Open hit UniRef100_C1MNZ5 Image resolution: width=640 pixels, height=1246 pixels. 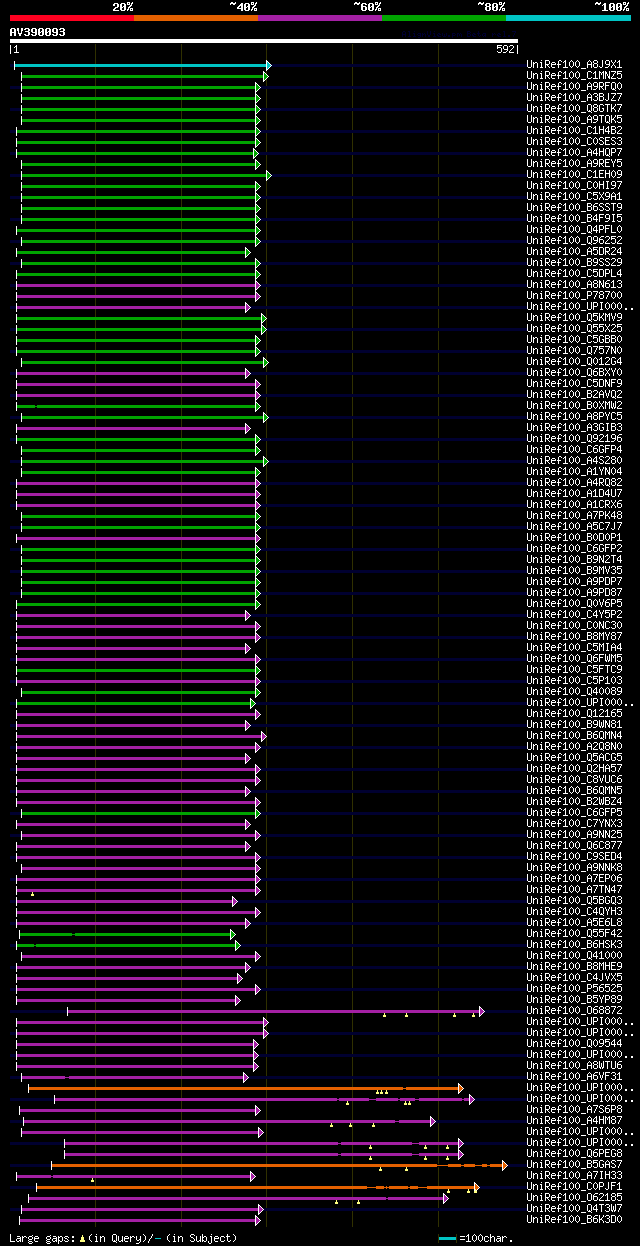click(x=574, y=76)
